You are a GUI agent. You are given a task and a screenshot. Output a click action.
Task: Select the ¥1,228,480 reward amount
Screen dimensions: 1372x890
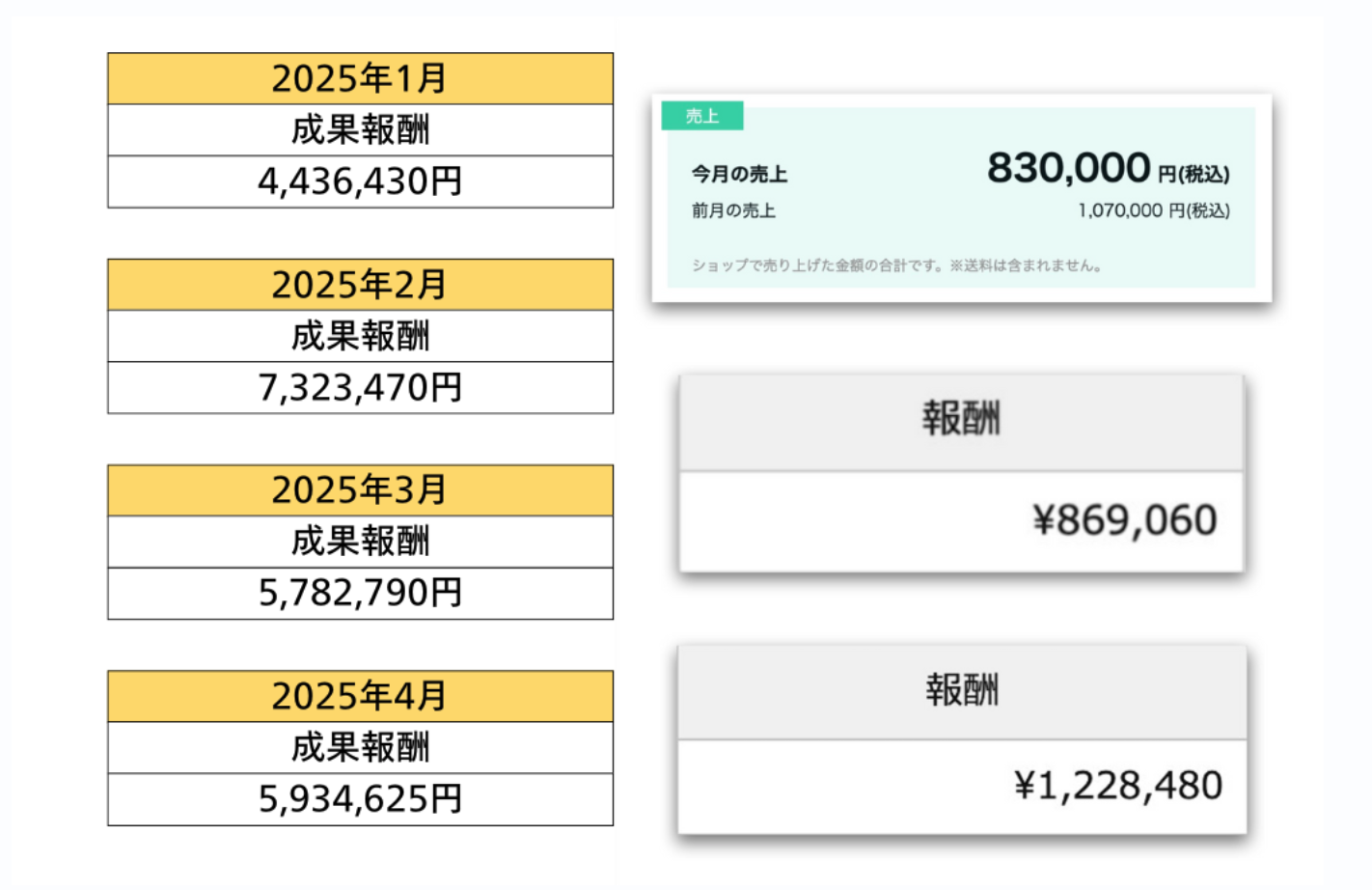[1118, 786]
